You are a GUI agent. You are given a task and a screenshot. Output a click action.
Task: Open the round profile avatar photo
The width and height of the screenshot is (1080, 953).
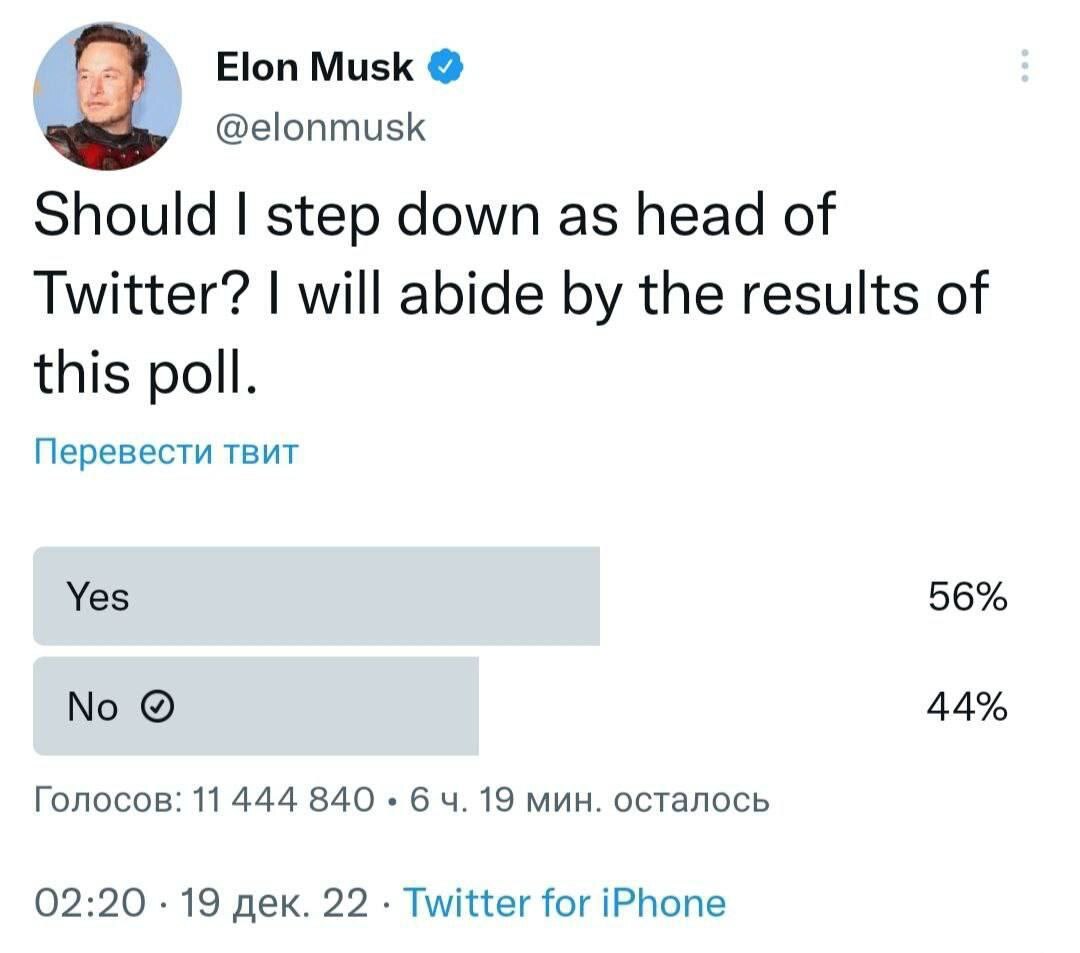coord(107,96)
